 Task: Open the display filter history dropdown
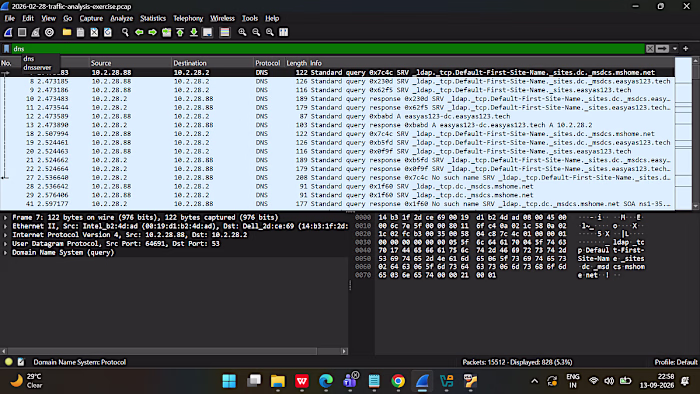[x=675, y=49]
